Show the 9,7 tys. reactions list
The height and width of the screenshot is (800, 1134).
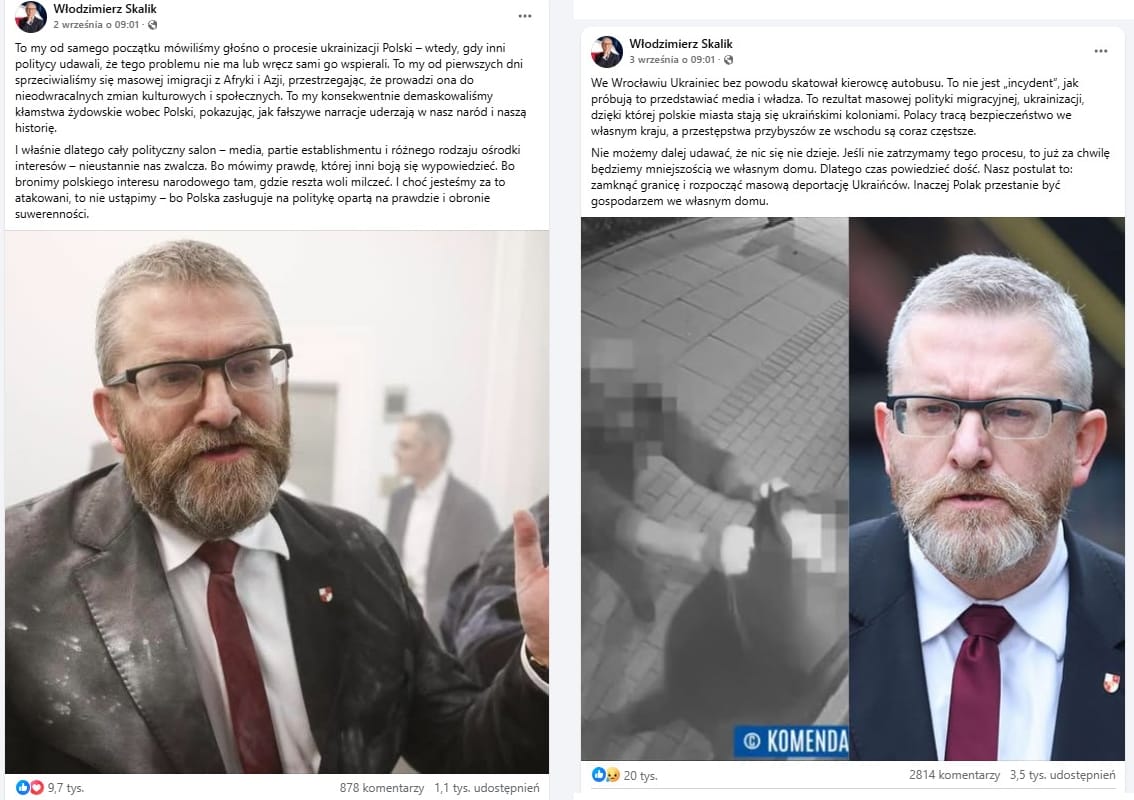pyautogui.click(x=66, y=788)
